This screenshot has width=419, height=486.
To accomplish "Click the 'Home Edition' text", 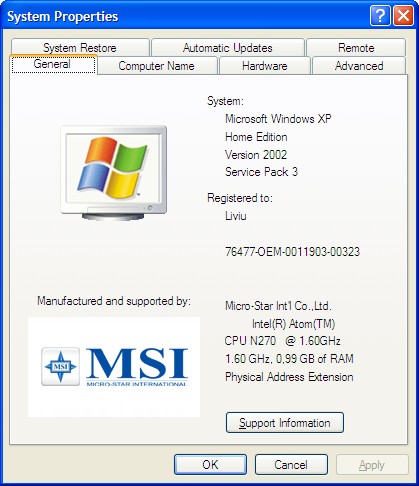I will pos(256,137).
